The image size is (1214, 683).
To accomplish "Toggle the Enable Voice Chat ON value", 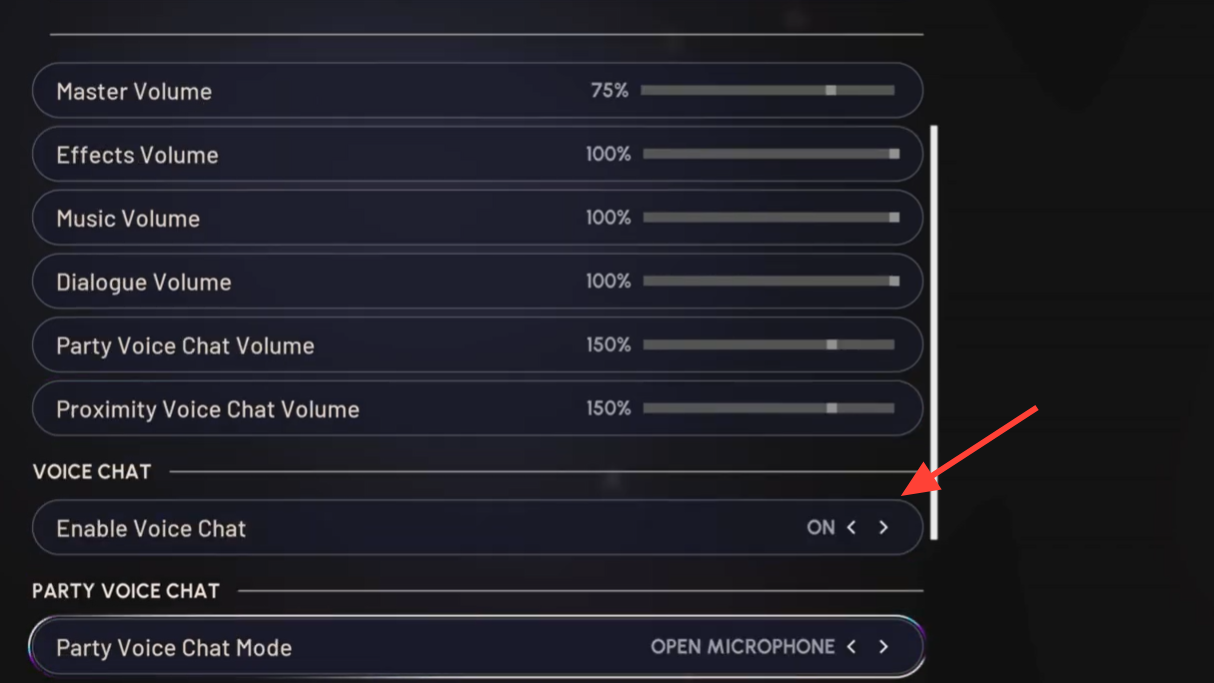I will click(x=820, y=527).
